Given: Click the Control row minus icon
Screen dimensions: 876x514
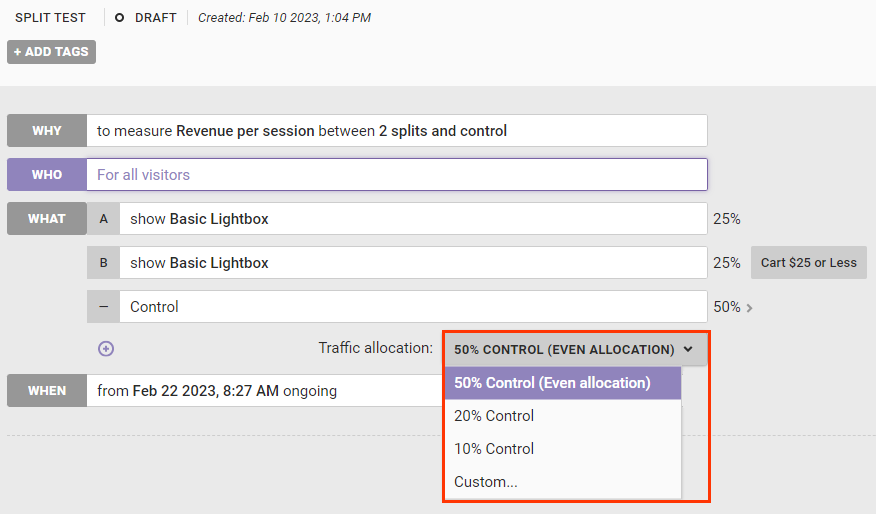Looking at the screenshot, I should coord(103,307).
